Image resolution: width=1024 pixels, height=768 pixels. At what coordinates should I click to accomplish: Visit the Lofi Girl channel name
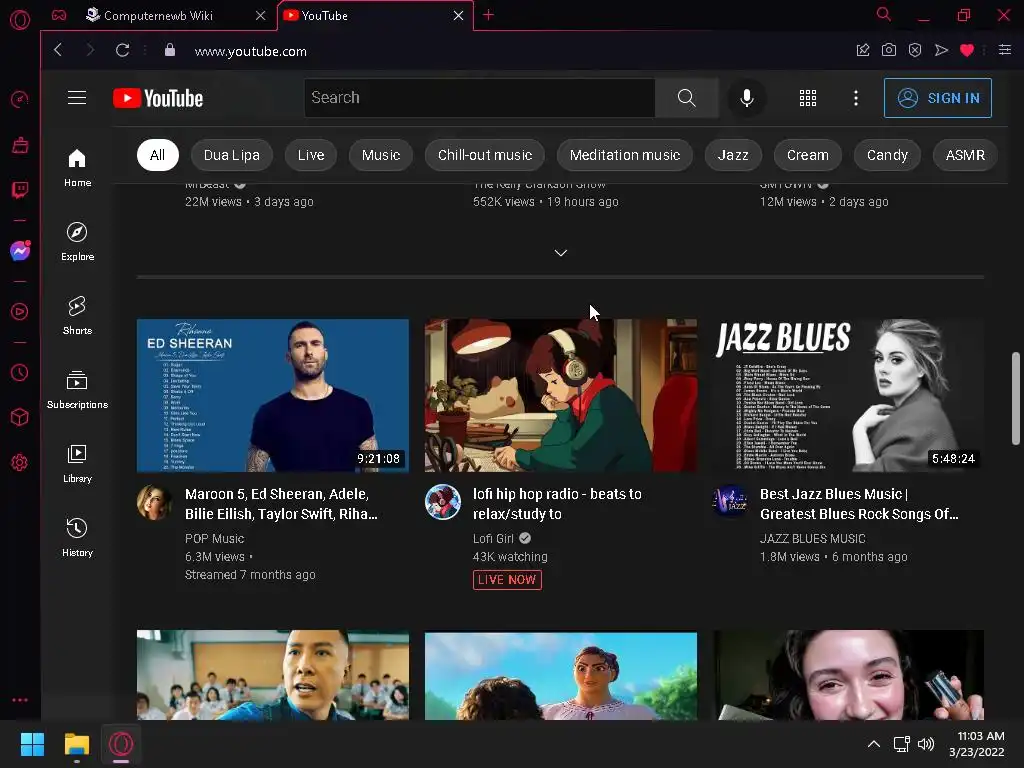coord(493,539)
